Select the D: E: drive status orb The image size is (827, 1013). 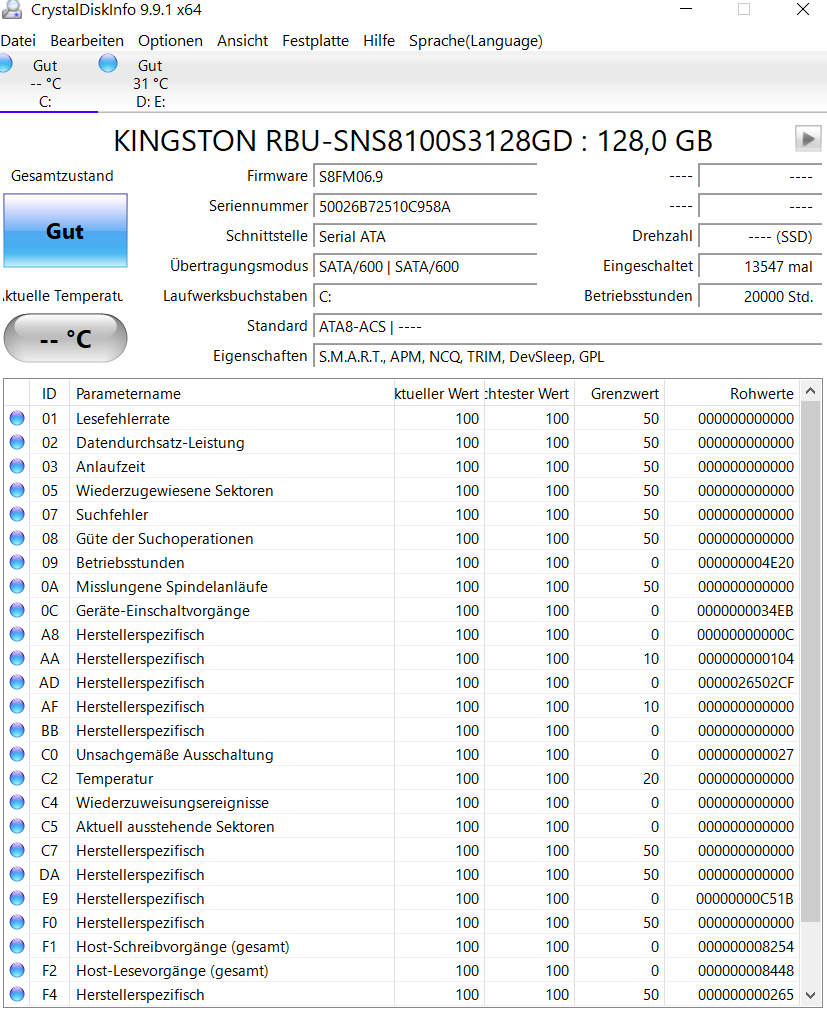(108, 63)
